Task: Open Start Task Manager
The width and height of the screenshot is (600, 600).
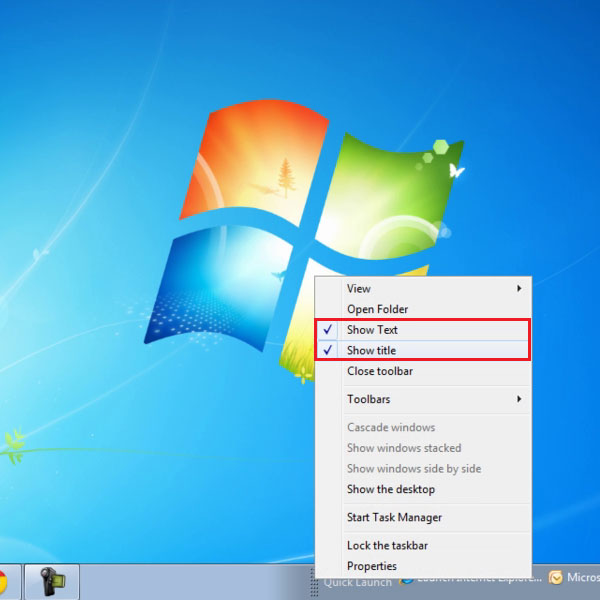Action: coord(422,517)
